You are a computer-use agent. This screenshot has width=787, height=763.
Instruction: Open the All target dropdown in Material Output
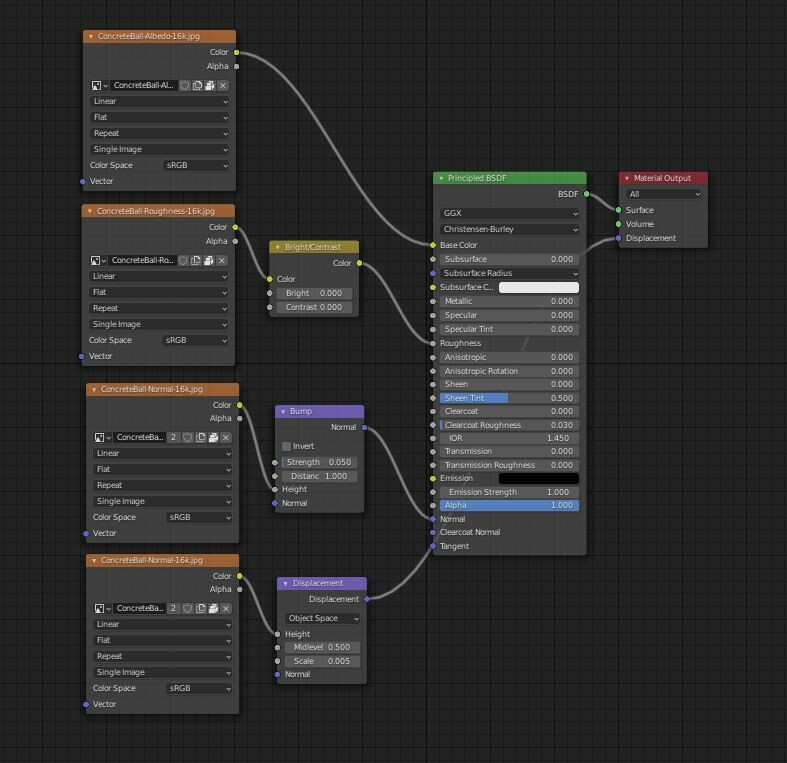[663, 194]
